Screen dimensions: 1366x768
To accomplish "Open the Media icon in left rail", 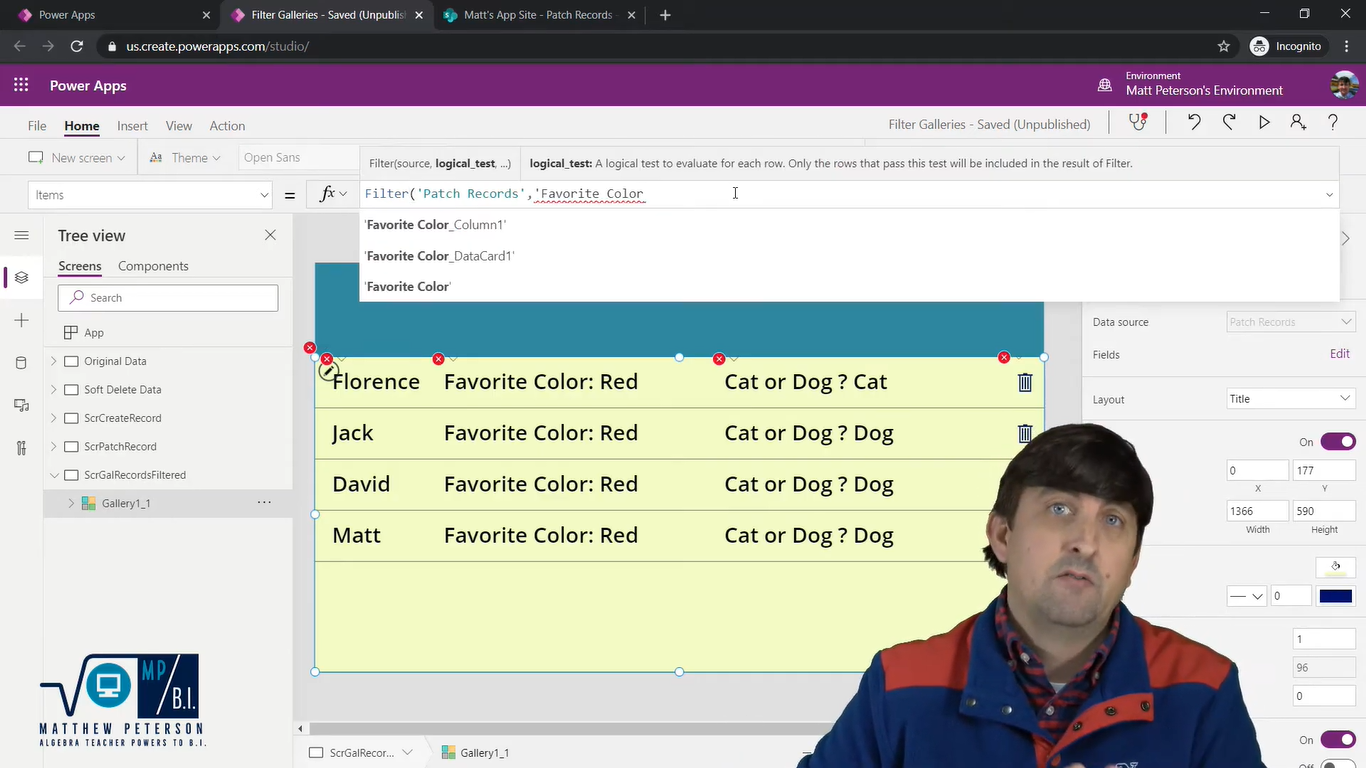I will 21,405.
